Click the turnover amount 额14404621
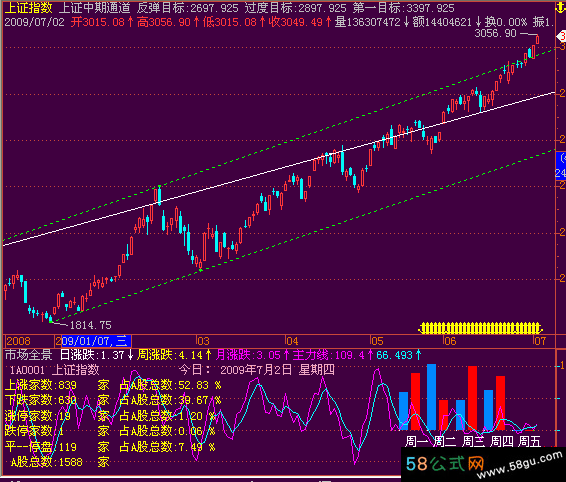566x482 pixels. coord(442,22)
